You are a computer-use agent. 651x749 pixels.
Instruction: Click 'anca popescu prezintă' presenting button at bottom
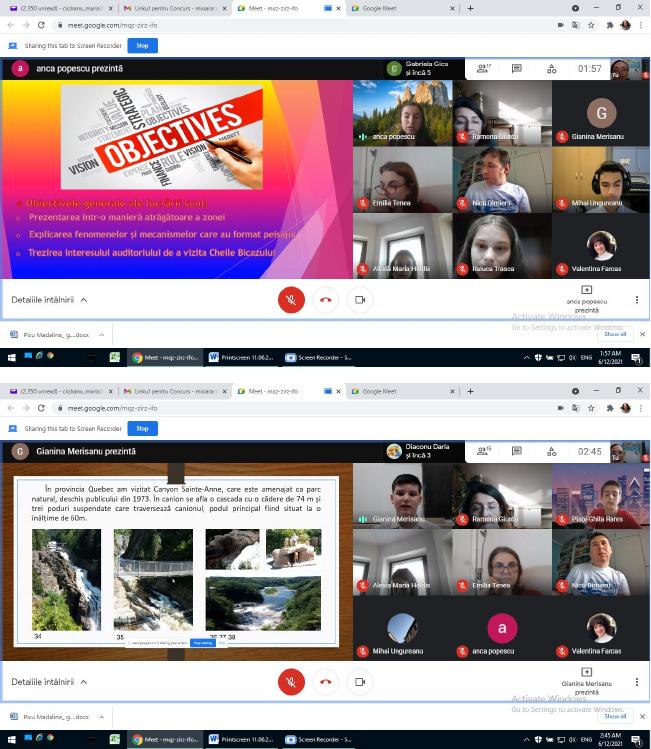587,300
